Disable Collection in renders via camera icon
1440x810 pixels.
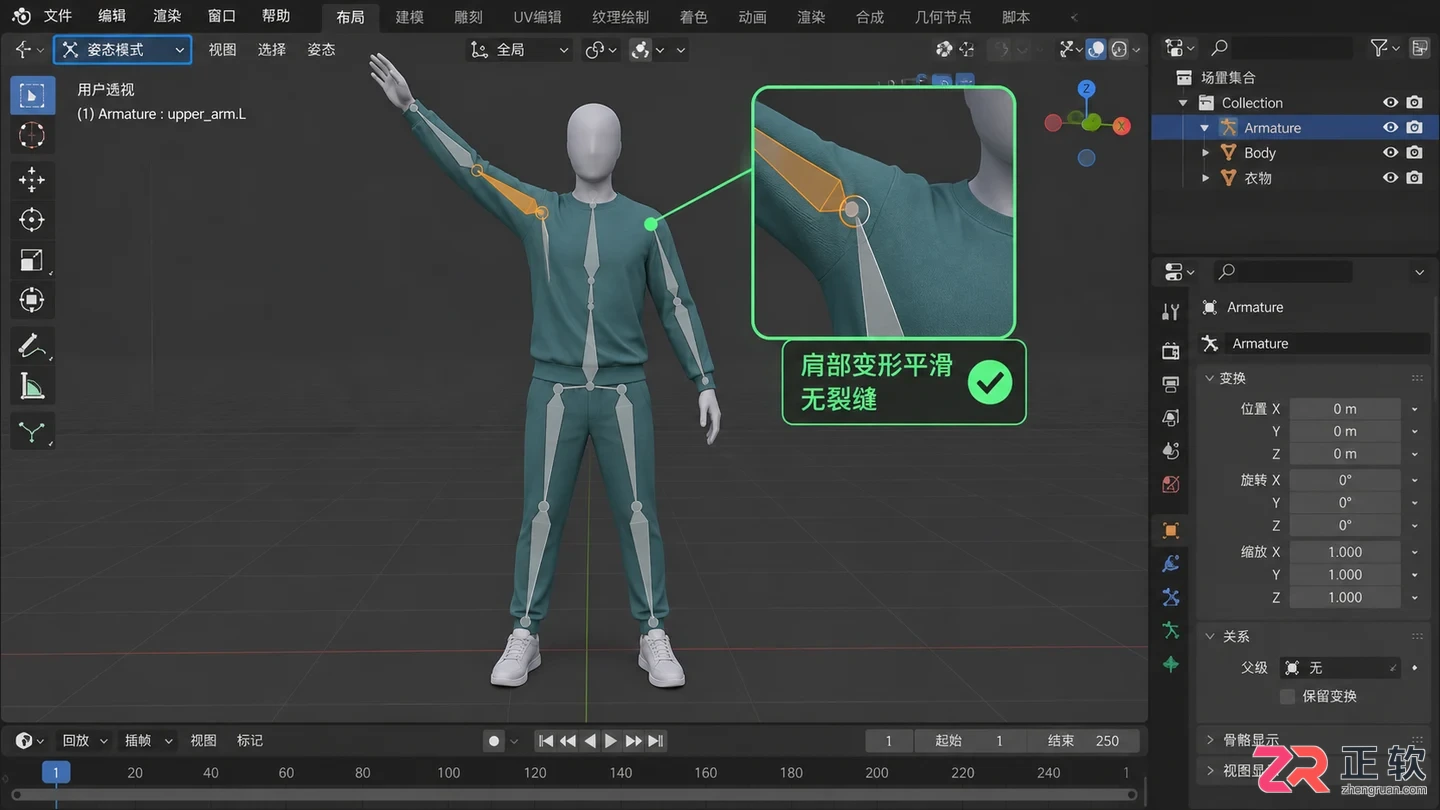pyautogui.click(x=1414, y=103)
